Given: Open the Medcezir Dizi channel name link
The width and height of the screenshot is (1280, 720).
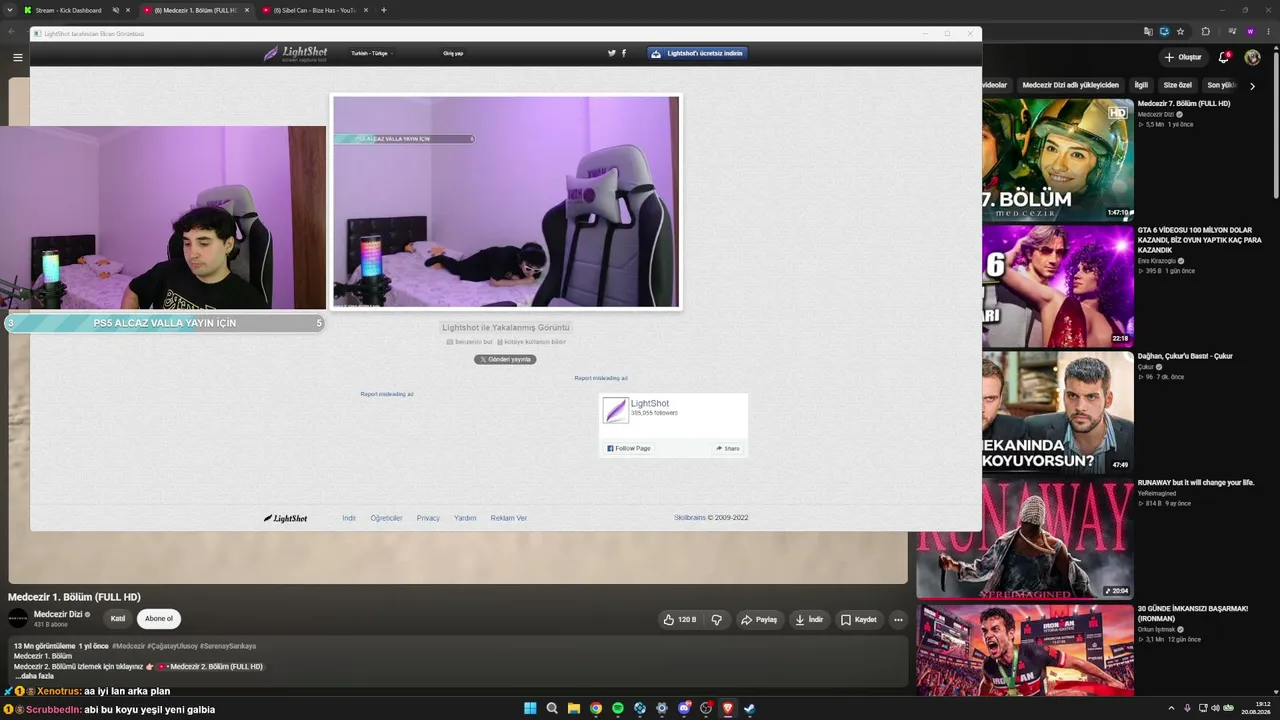Looking at the screenshot, I should [x=58, y=614].
